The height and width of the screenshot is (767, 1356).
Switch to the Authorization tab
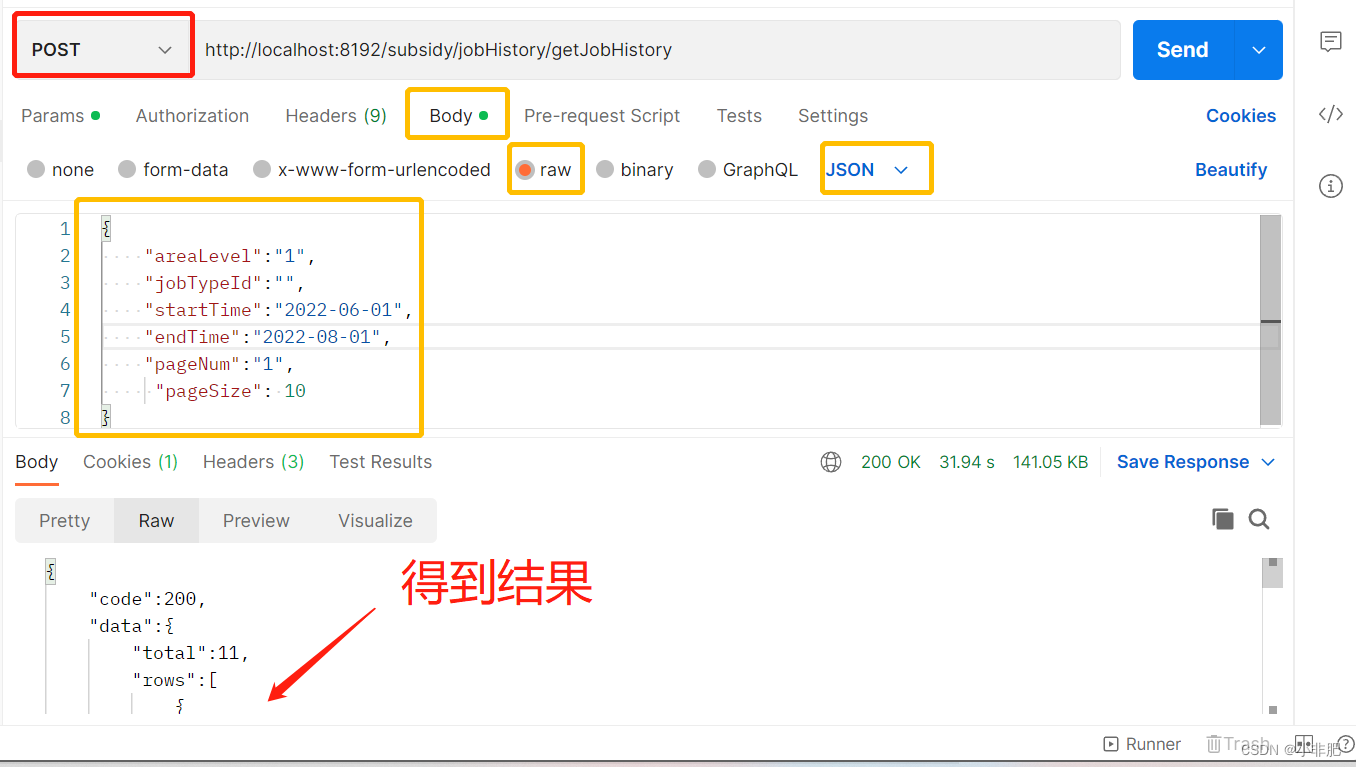(x=192, y=116)
